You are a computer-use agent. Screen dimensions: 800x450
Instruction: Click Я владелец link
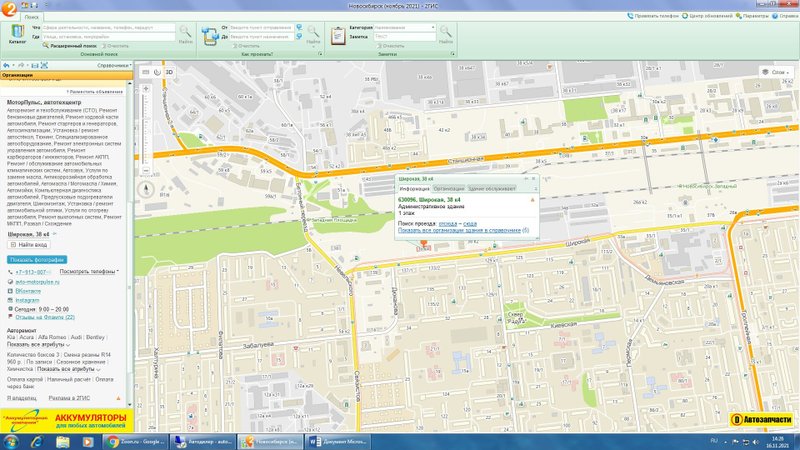(21, 398)
